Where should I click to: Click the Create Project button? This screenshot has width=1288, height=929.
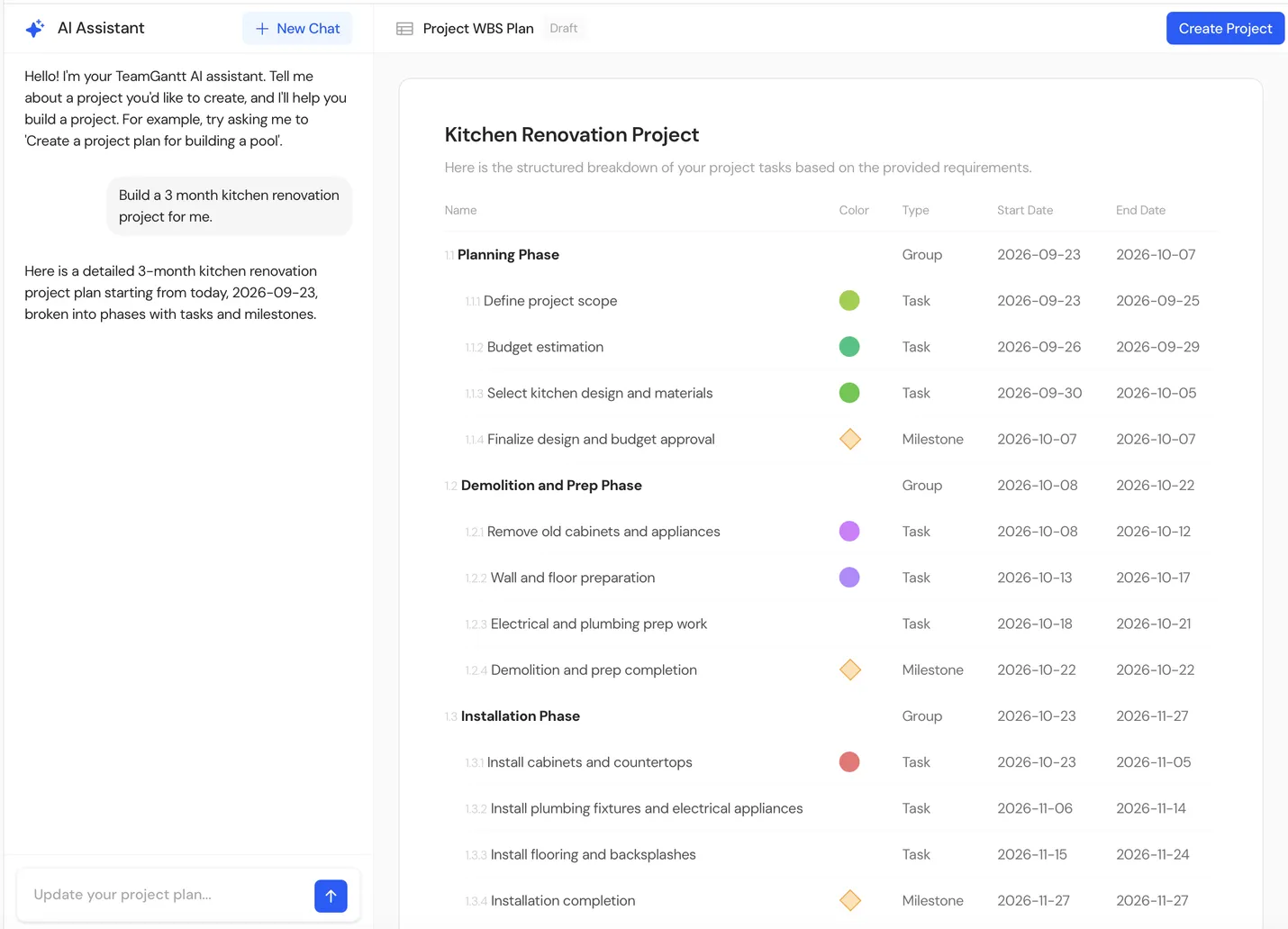pyautogui.click(x=1225, y=29)
